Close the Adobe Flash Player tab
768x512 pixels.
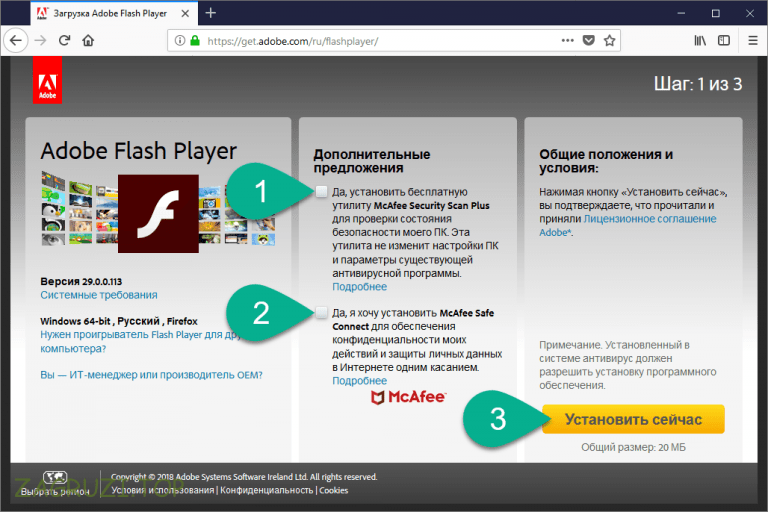point(185,14)
